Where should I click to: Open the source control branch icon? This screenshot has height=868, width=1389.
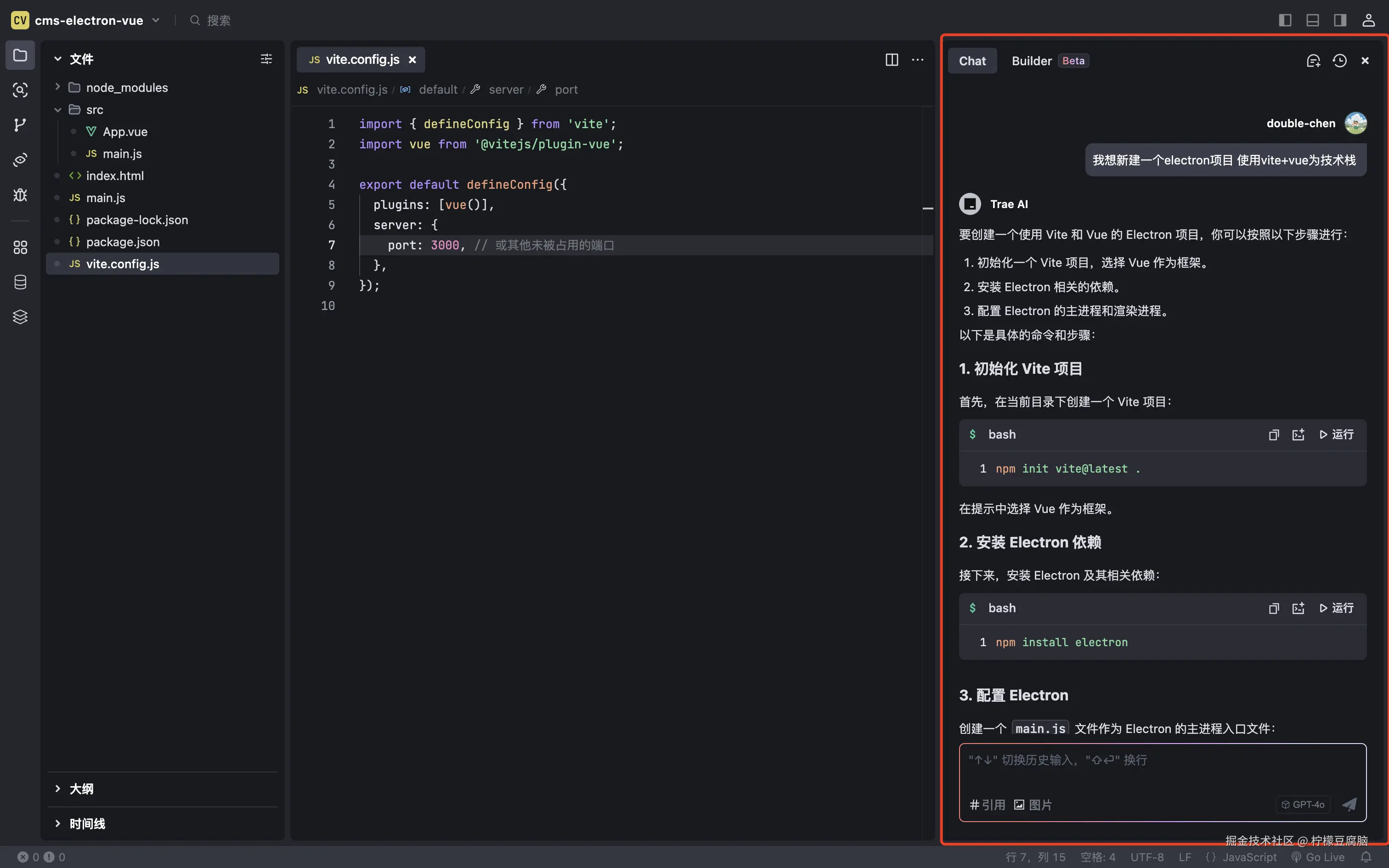click(x=20, y=124)
